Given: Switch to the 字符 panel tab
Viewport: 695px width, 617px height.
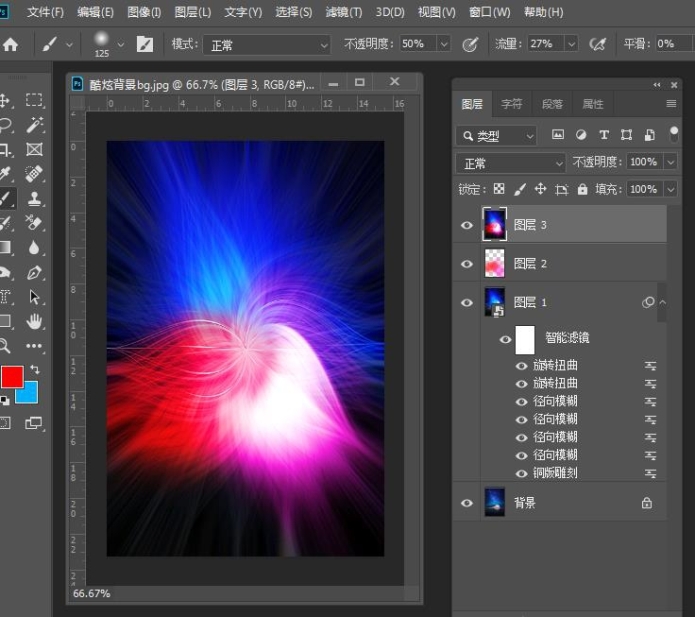Looking at the screenshot, I should 511,103.
